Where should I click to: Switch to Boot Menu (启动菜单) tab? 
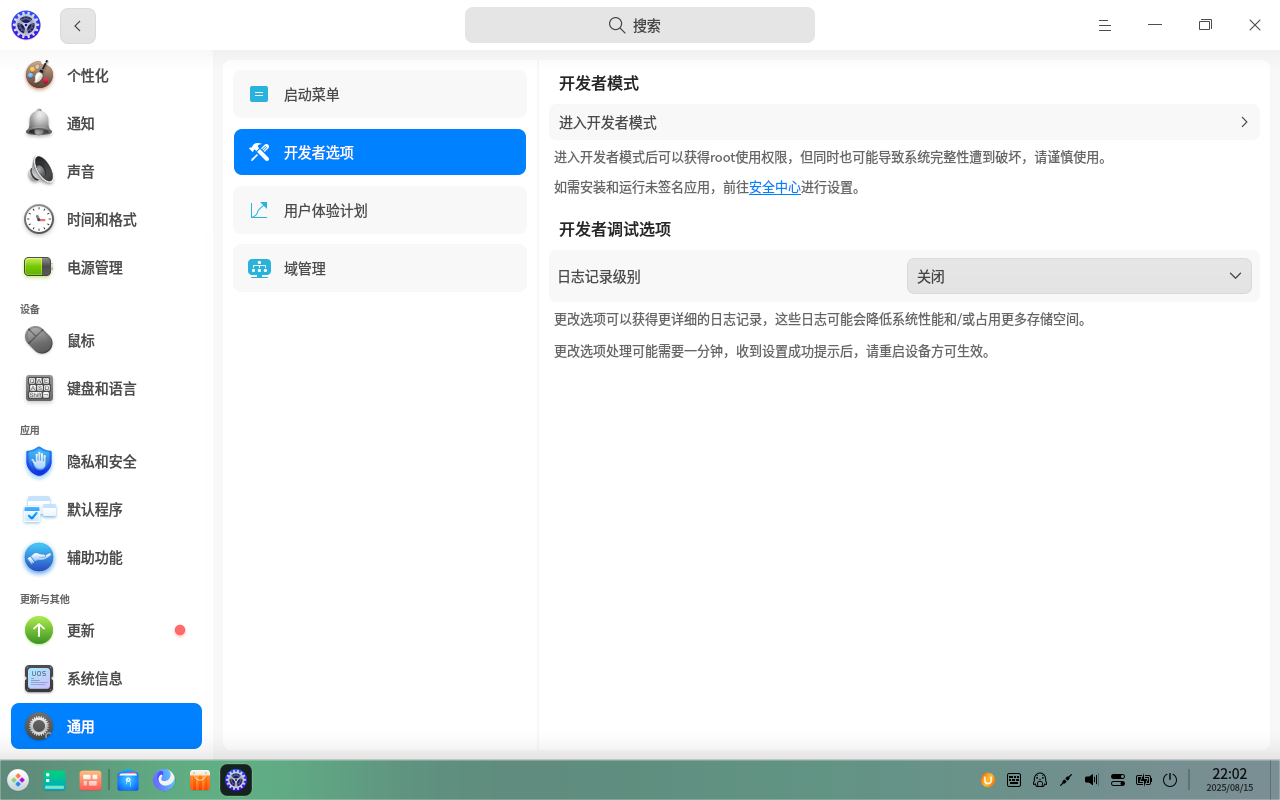tap(380, 95)
